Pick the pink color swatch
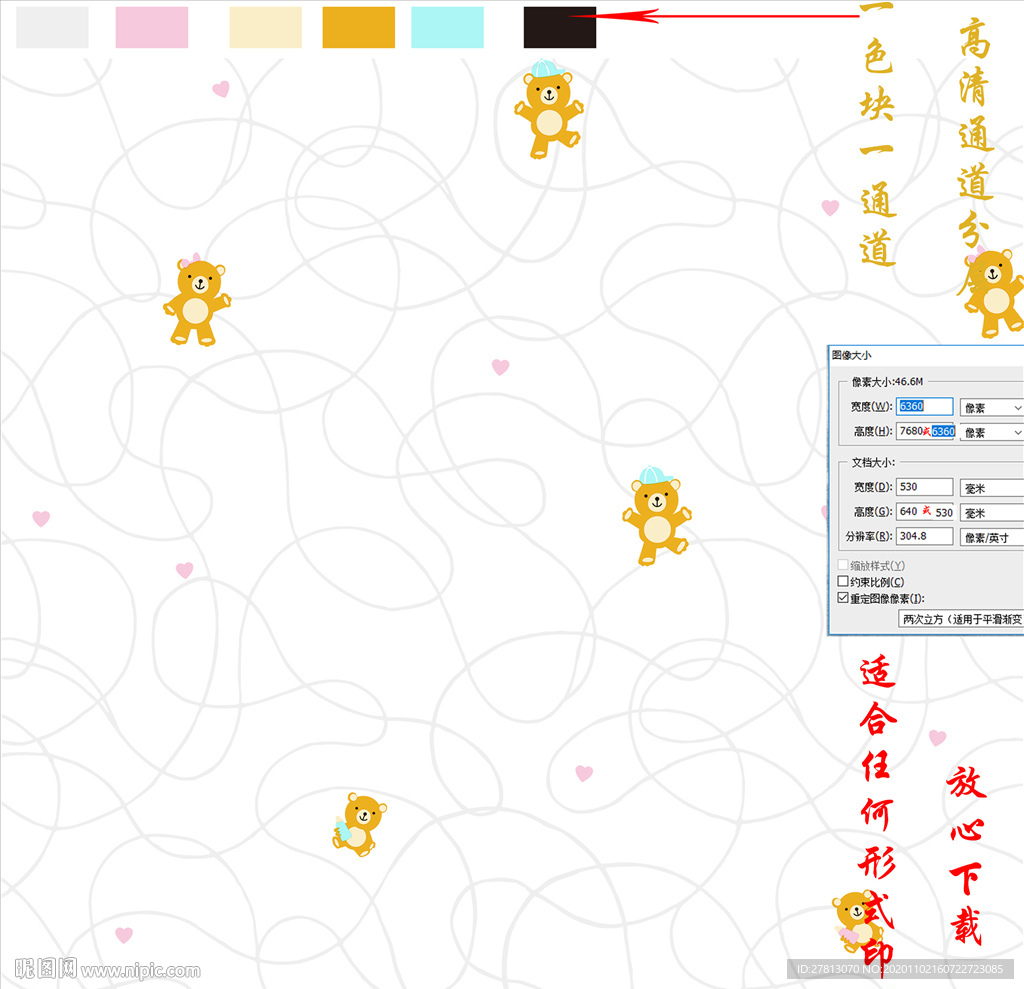Image resolution: width=1024 pixels, height=989 pixels. click(152, 27)
